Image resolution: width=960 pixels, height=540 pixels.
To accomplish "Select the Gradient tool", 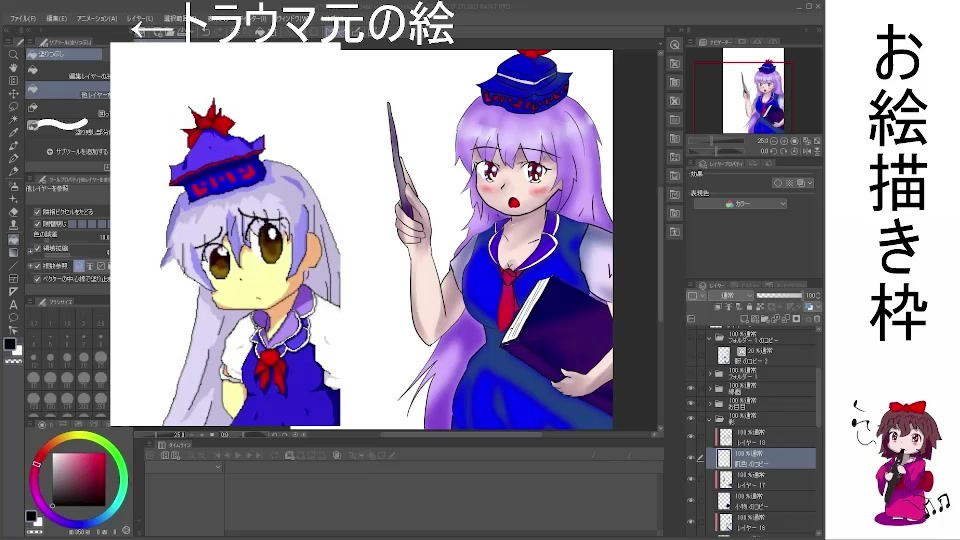I will (x=13, y=252).
